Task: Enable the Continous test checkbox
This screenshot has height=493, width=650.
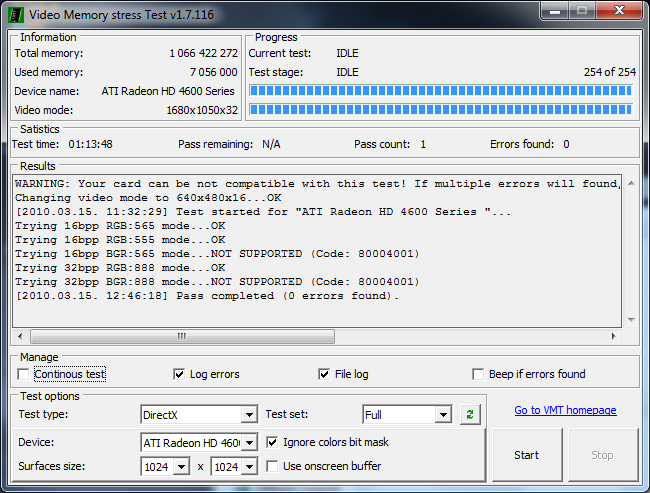Action: [x=23, y=374]
